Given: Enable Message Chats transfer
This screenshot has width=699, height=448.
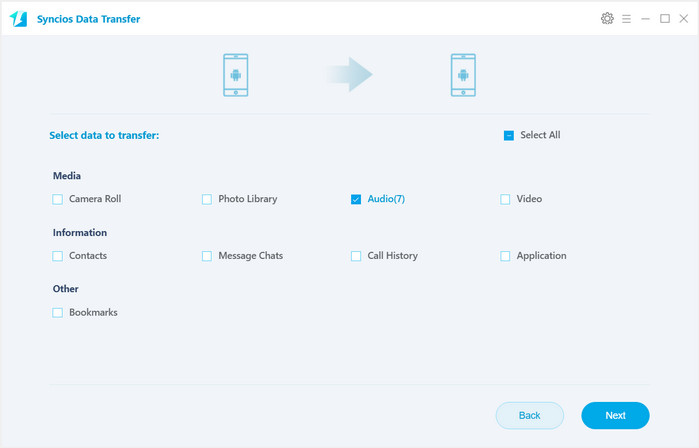Looking at the screenshot, I should point(207,256).
